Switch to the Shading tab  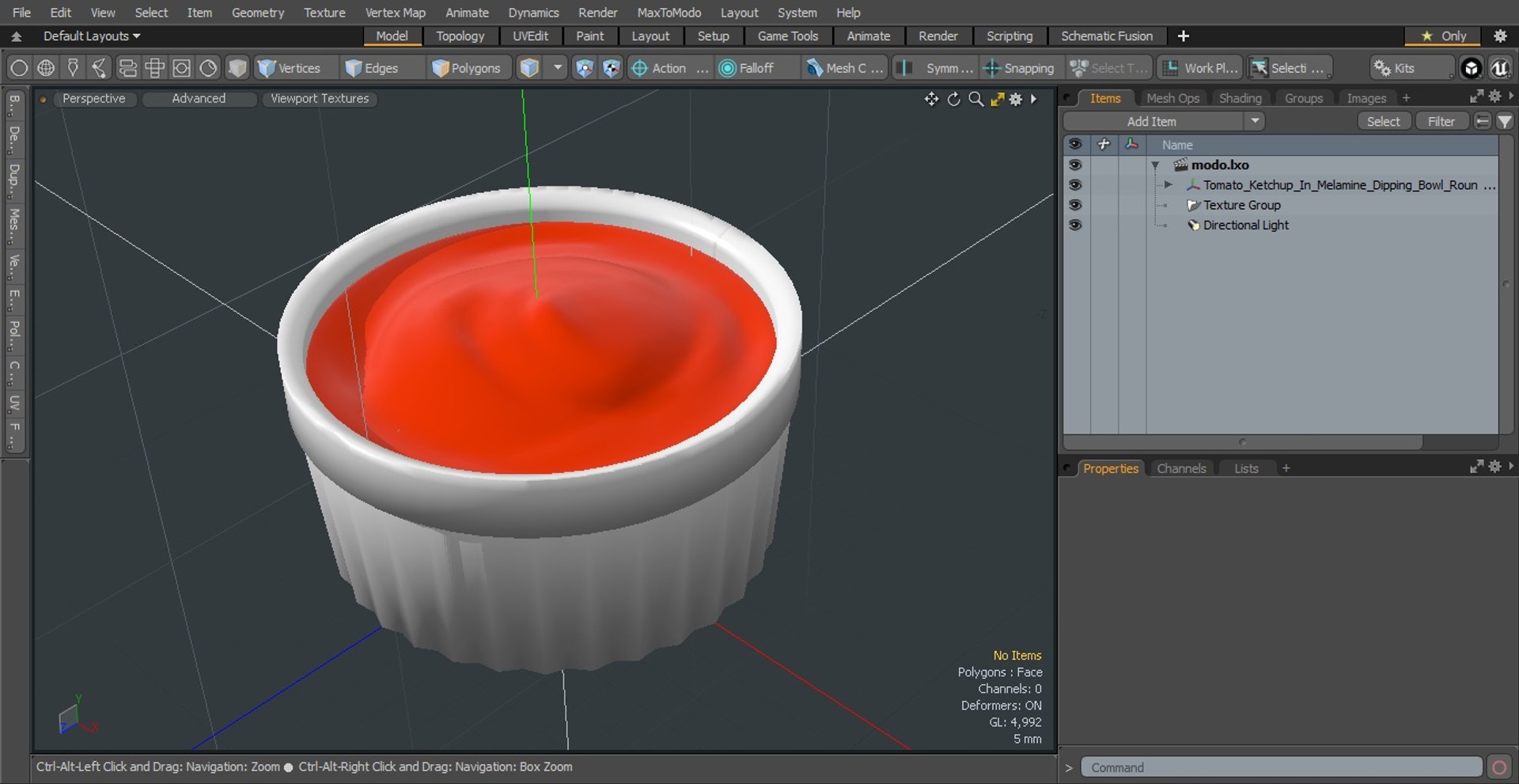[x=1240, y=98]
